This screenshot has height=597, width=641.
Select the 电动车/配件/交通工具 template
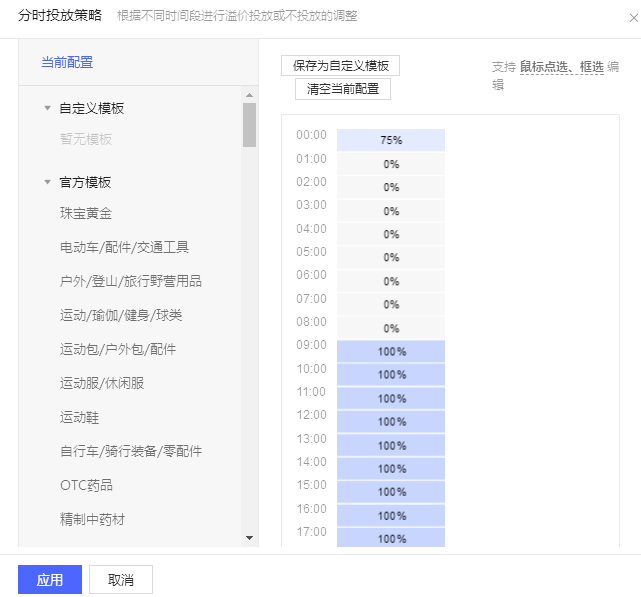[124, 247]
